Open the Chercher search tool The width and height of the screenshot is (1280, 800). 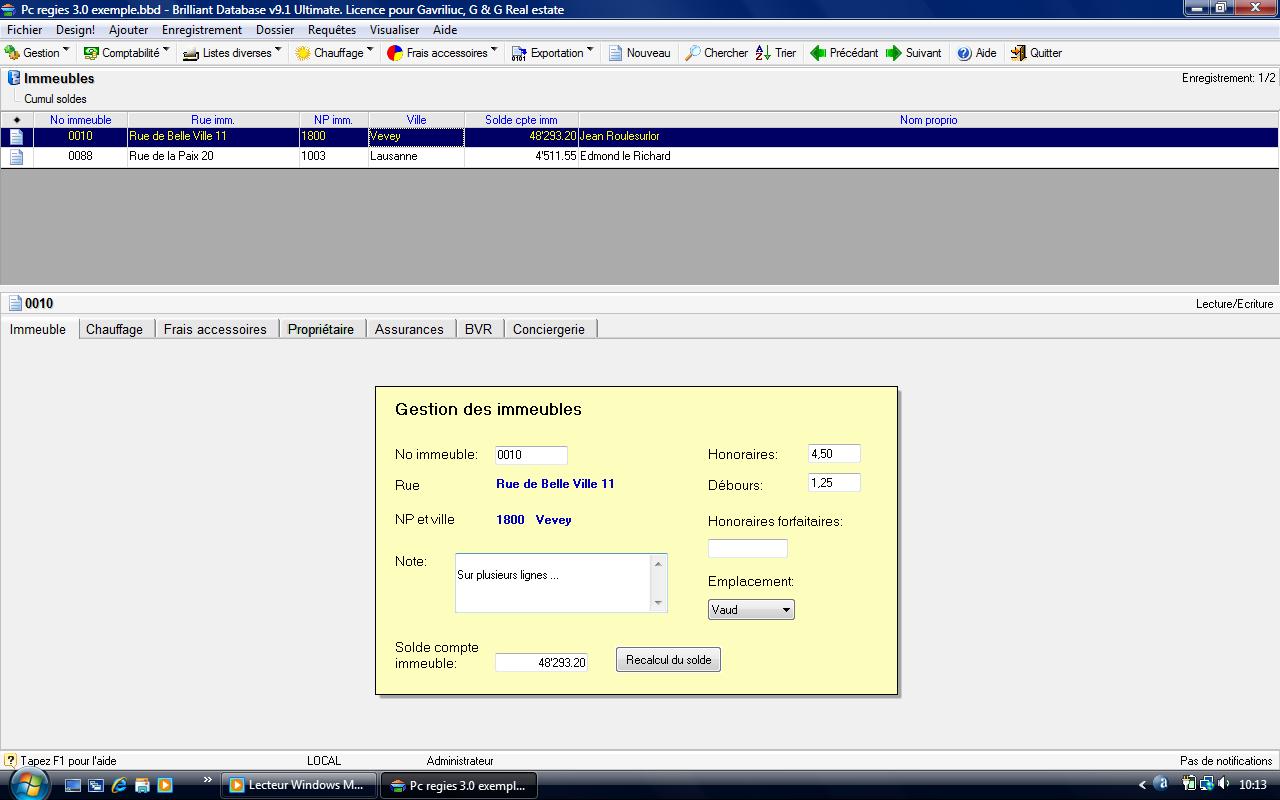(692, 53)
